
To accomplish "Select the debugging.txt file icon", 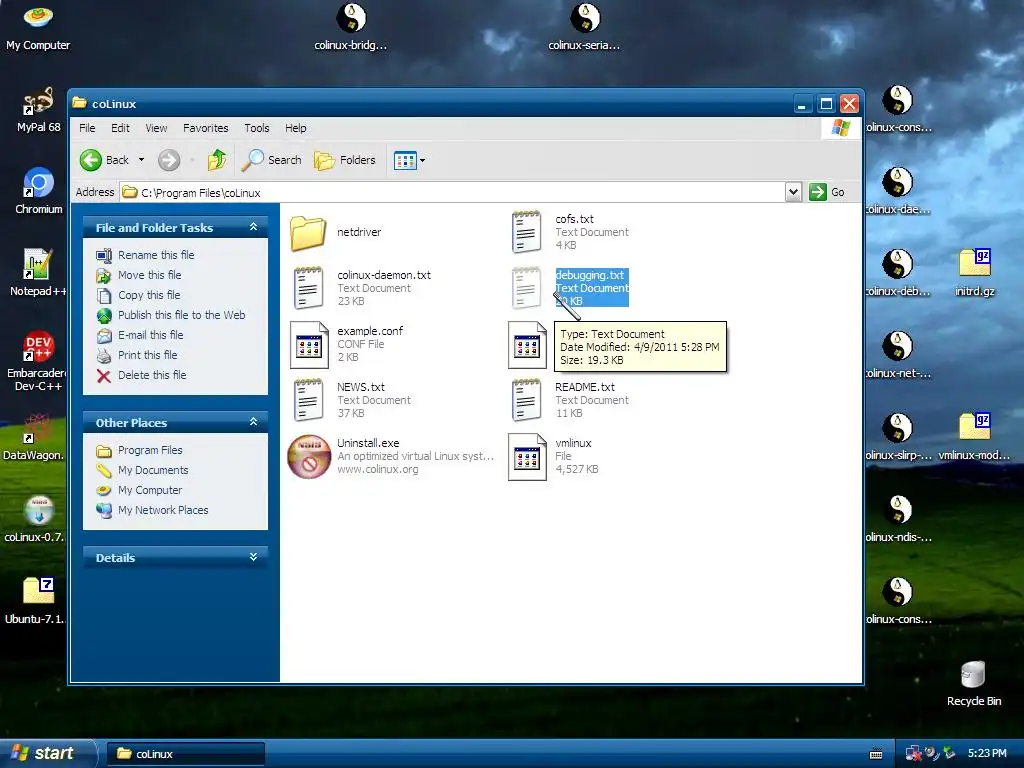I will (x=526, y=288).
